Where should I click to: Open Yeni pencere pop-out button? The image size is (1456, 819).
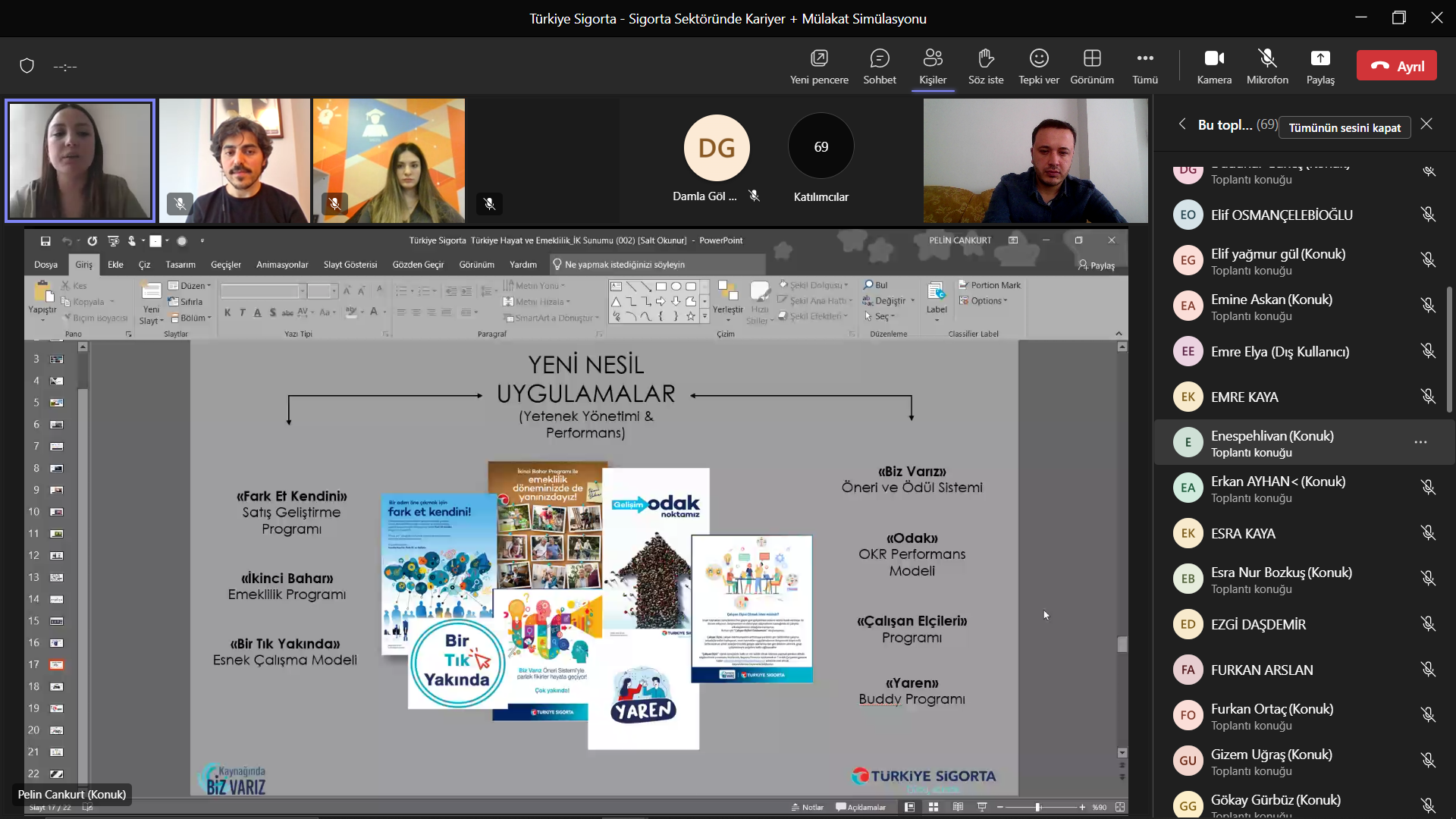coord(819,67)
